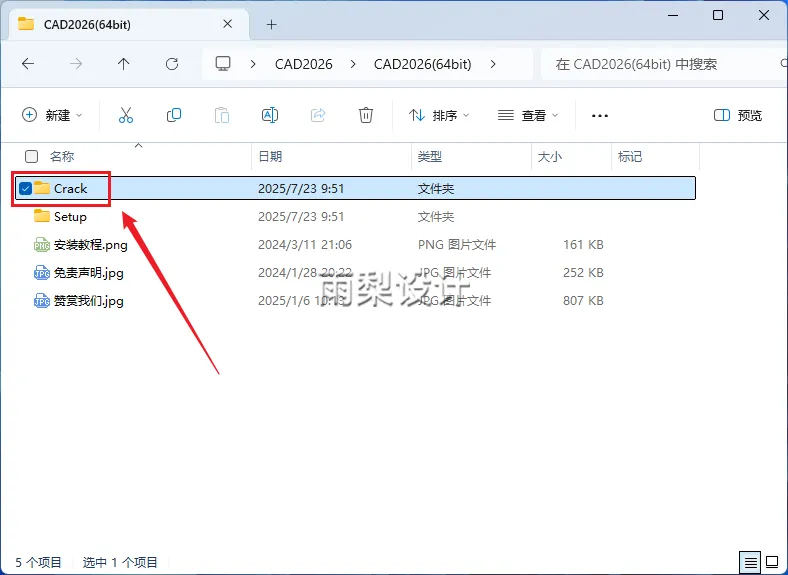Viewport: 788px width, 575px height.
Task: Rename the selected item
Action: (x=270, y=115)
